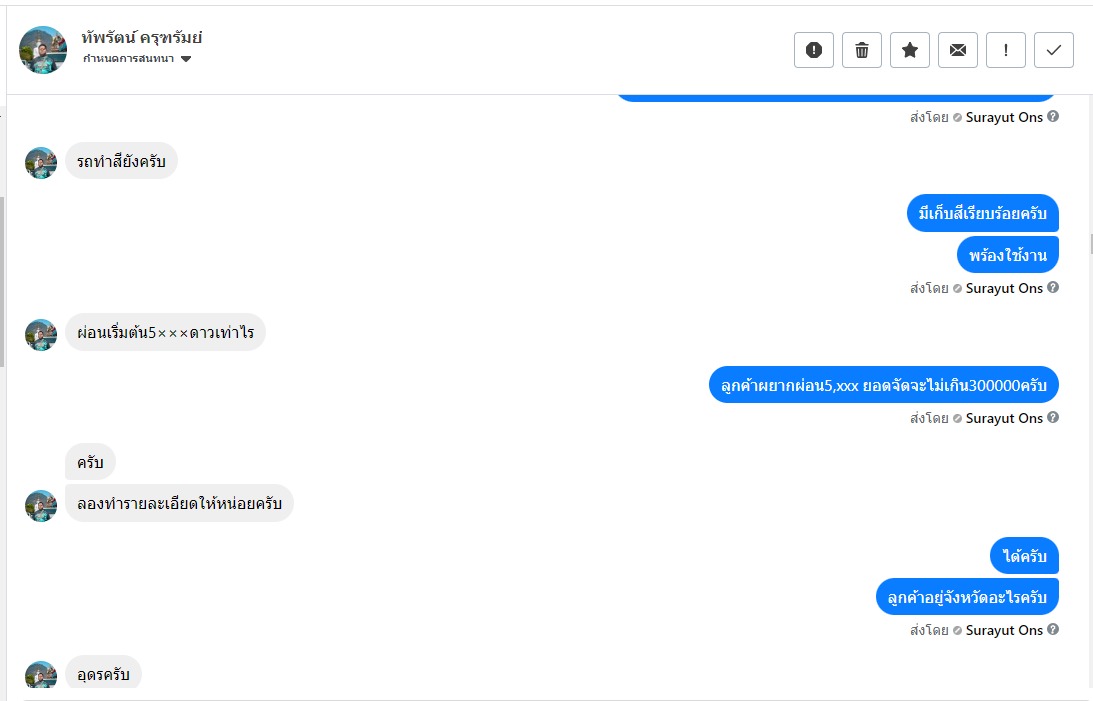
Task: Click the chat's right-side scrollbar handle
Action: point(1090,244)
